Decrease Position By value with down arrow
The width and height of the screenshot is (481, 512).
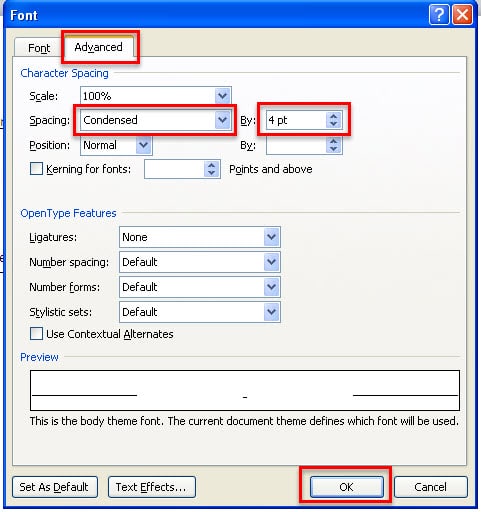click(x=333, y=149)
